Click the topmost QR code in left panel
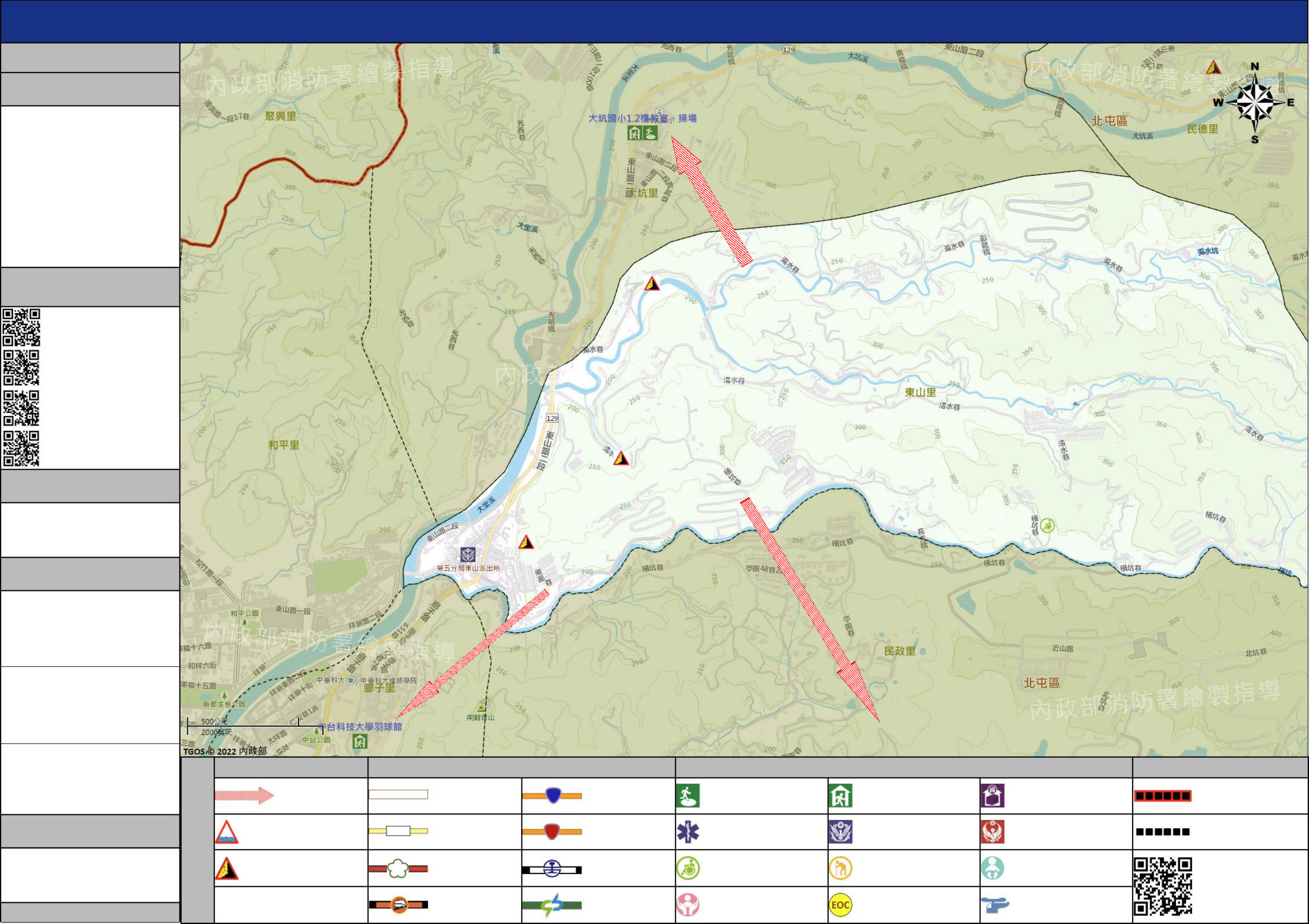Viewport: 1309px width, 924px height. 21,327
